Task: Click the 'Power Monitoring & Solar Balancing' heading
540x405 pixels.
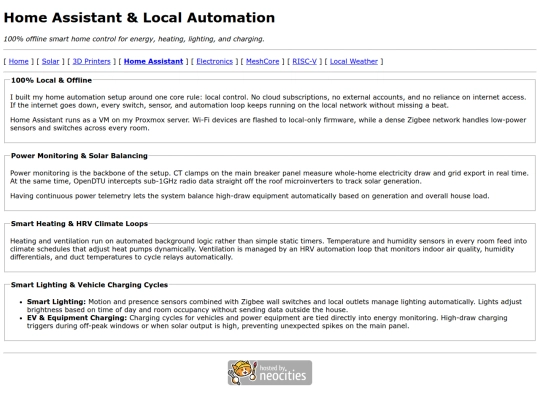Action: 79,156
